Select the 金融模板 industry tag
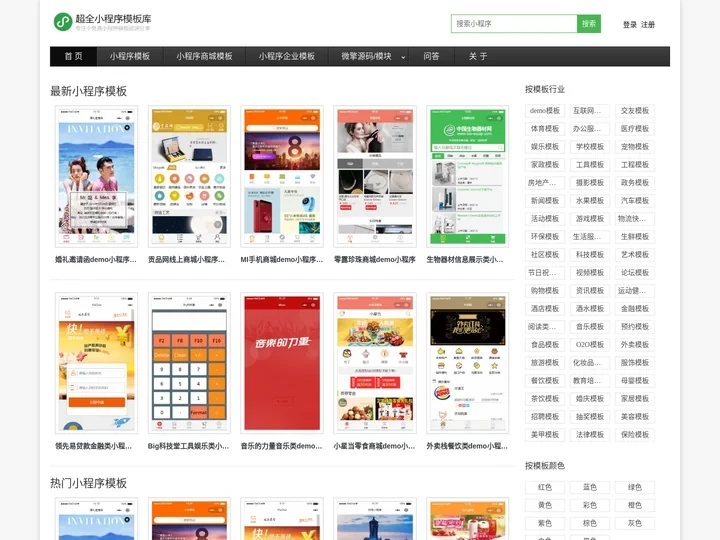The width and height of the screenshot is (720, 540). coord(635,309)
